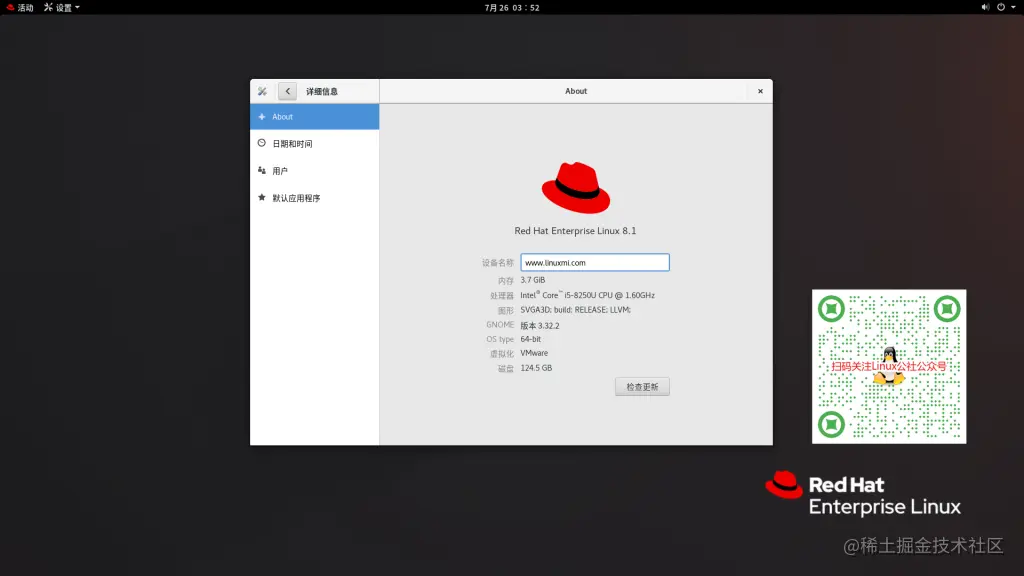Click the settings tools icon in header
The width and height of the screenshot is (1024, 576).
pyautogui.click(x=263, y=91)
